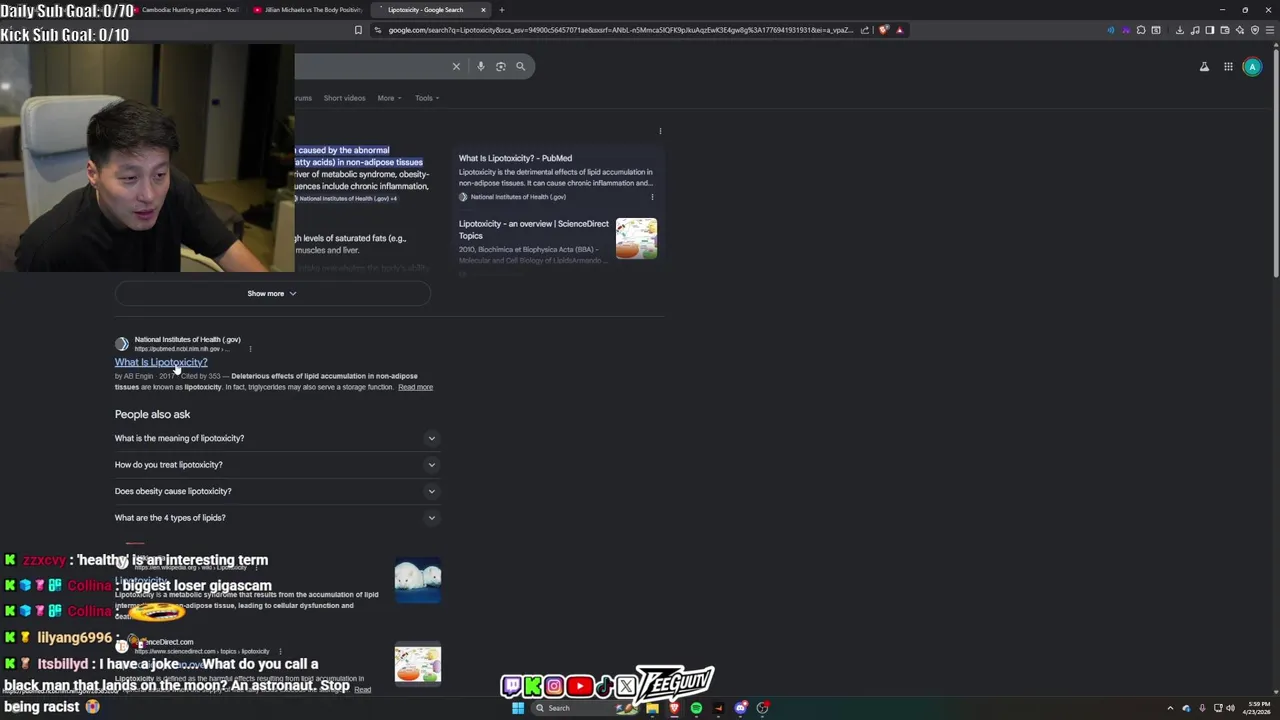
Task: Open File Explorer from the taskbar
Action: click(x=652, y=708)
